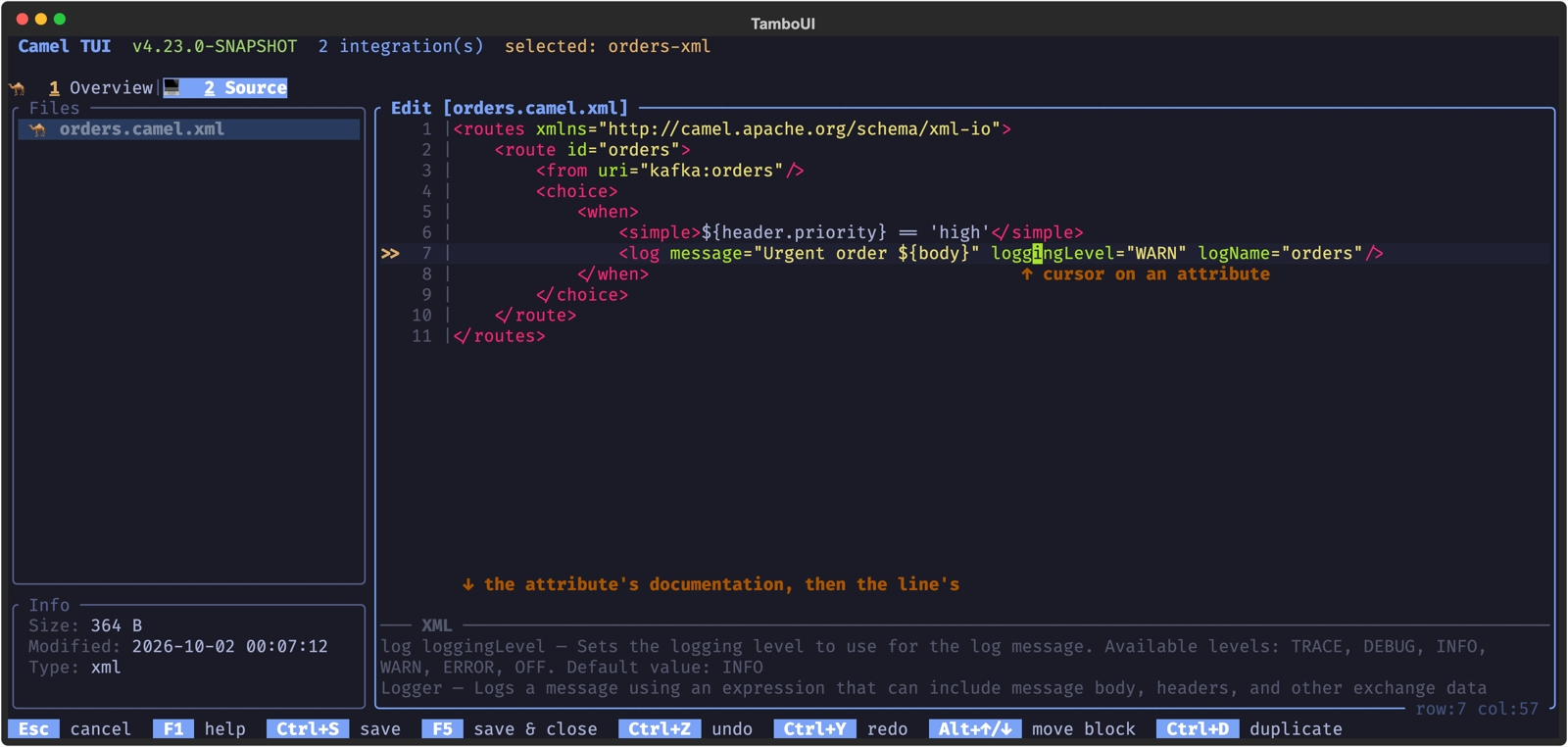Image resolution: width=1568 pixels, height=747 pixels.
Task: Click the selected: orders-xml header label
Action: [x=608, y=46]
